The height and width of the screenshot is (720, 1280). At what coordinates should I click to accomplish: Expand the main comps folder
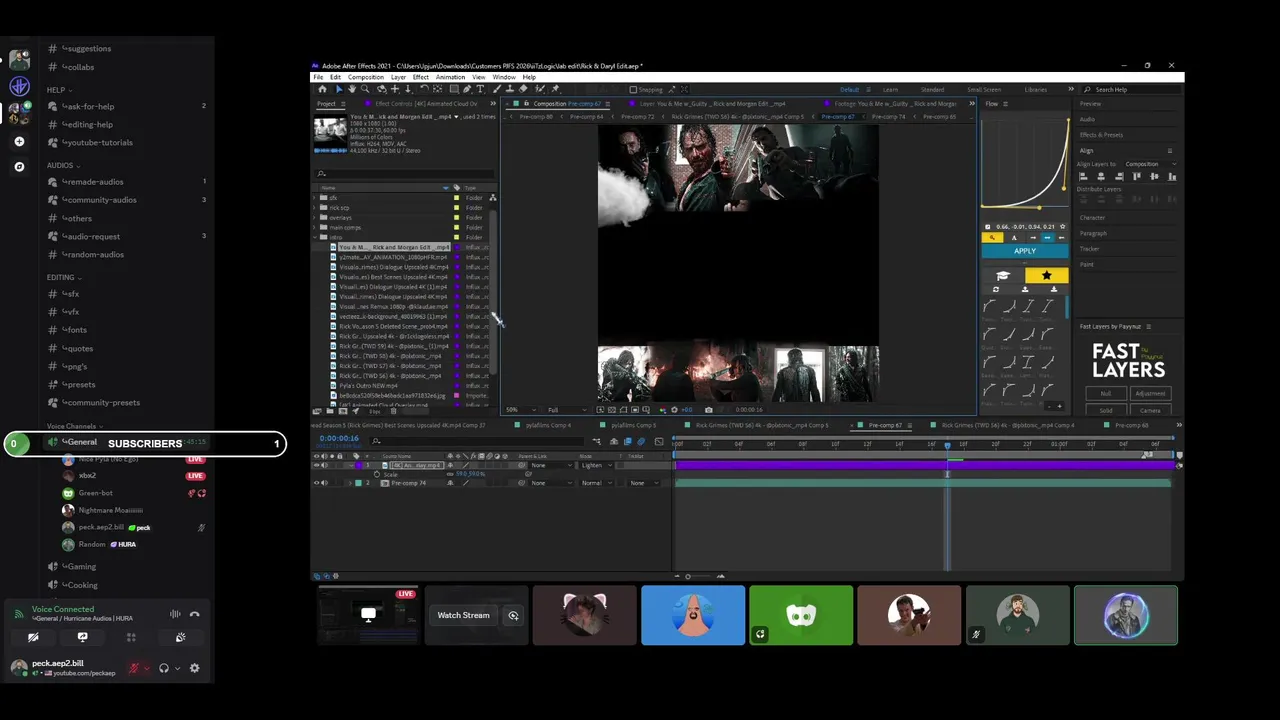pos(314,228)
